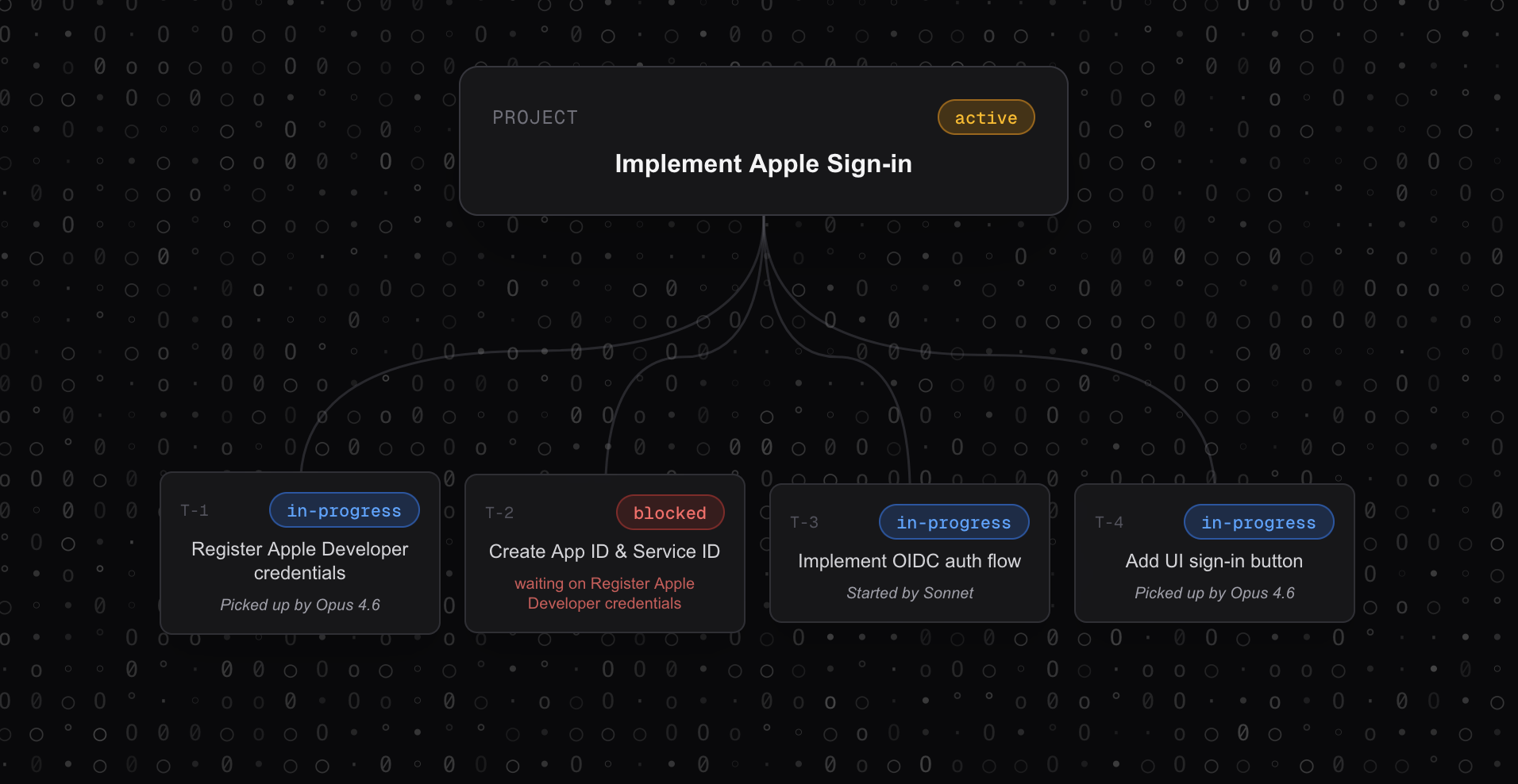The height and width of the screenshot is (784, 1518).
Task: Select the Implement Apple Sign-in project title
Action: tap(763, 163)
